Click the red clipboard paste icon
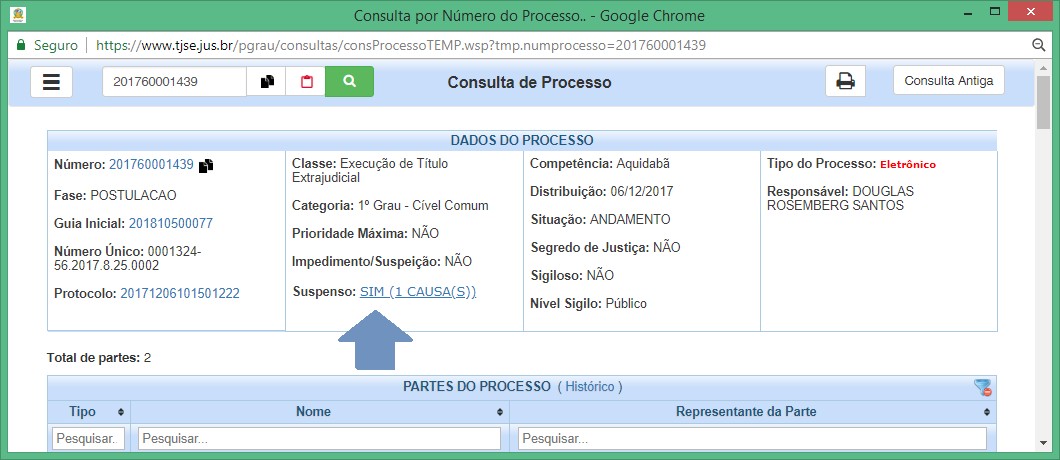The width and height of the screenshot is (1060, 460). [306, 82]
